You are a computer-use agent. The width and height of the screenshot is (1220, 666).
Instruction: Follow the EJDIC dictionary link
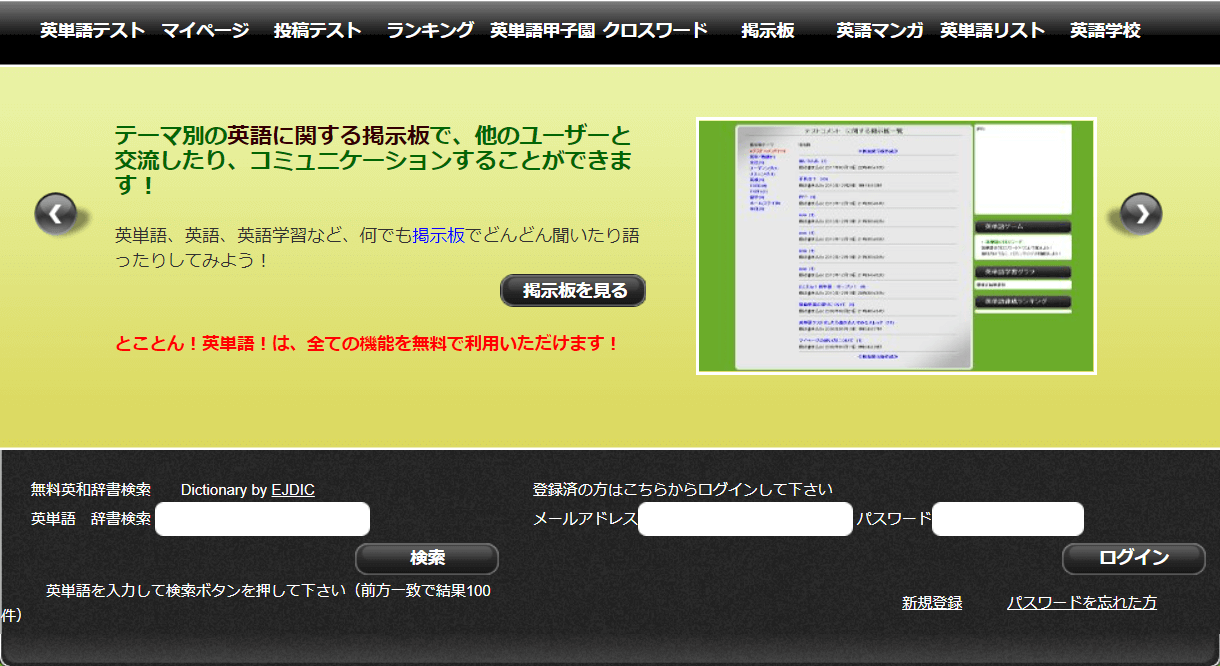click(x=293, y=490)
